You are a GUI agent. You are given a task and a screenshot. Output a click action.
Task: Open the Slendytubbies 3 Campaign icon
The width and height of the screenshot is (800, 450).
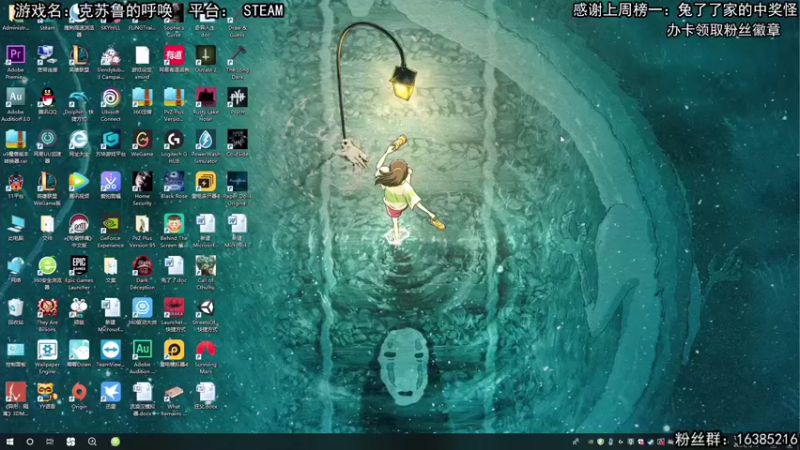pyautogui.click(x=110, y=55)
